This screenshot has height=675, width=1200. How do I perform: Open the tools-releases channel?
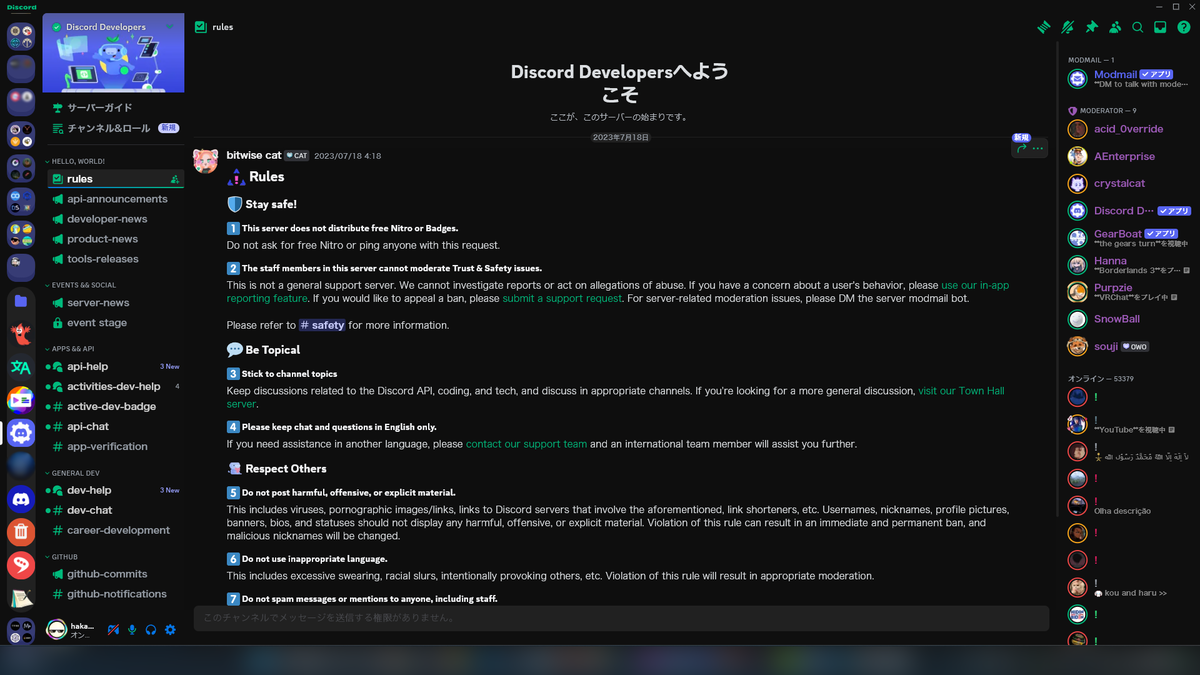click(x=116, y=259)
